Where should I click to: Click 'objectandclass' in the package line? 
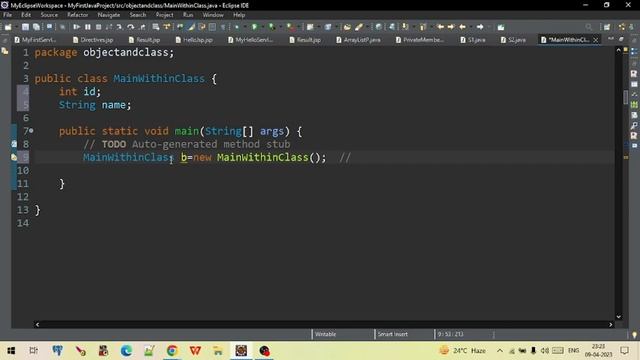pos(127,52)
